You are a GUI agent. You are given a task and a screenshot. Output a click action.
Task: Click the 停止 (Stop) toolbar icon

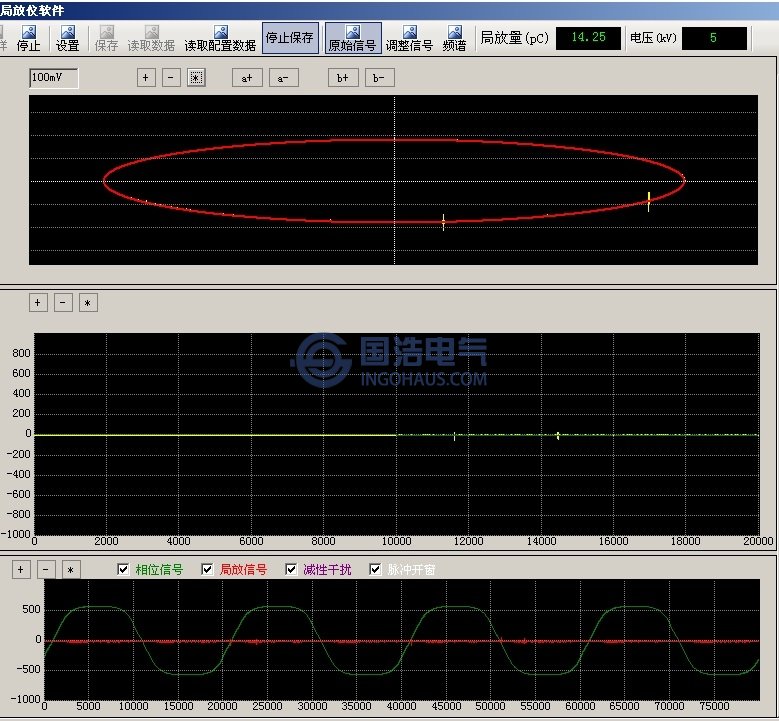coord(29,38)
